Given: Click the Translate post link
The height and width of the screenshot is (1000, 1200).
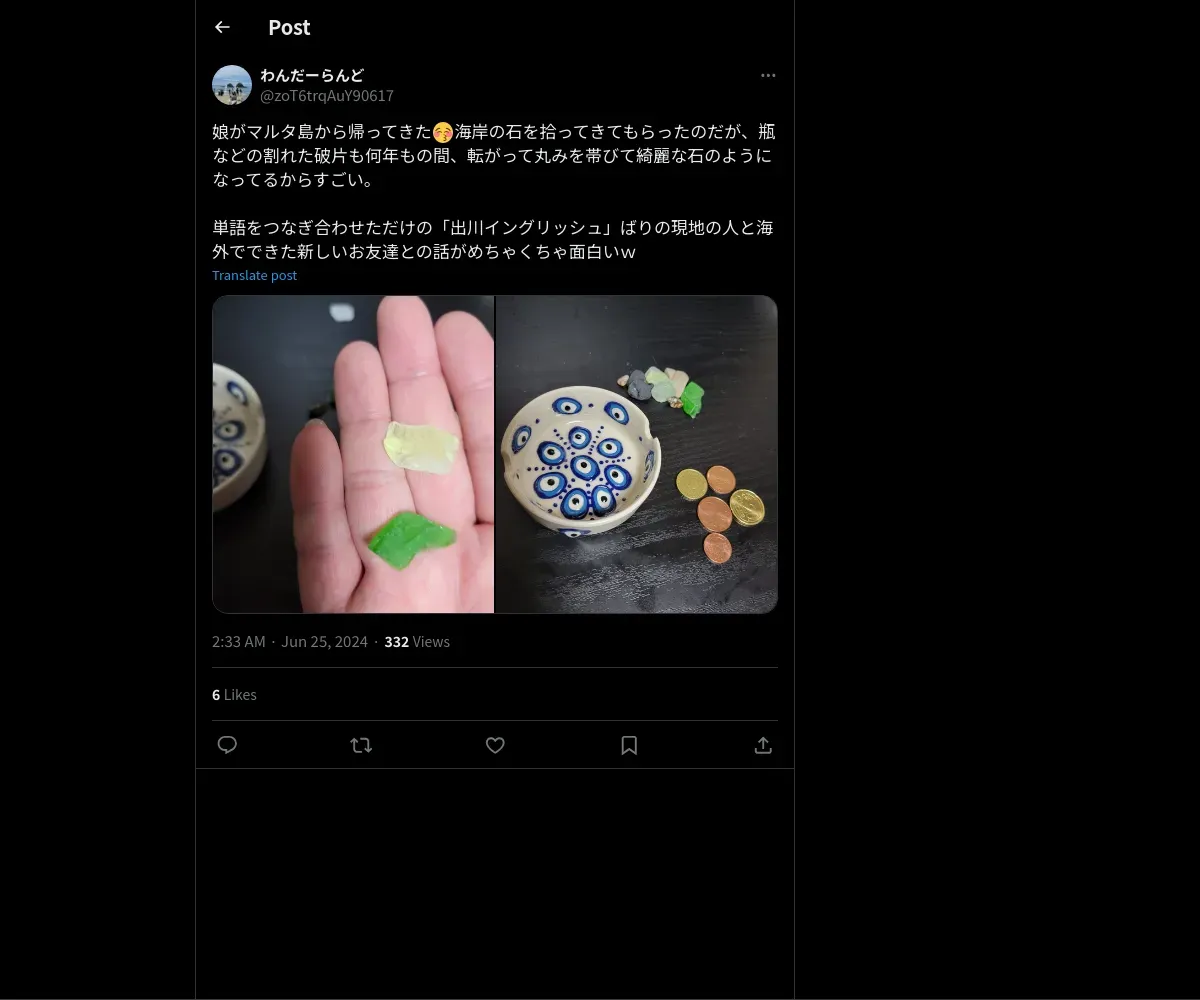Looking at the screenshot, I should (x=254, y=275).
